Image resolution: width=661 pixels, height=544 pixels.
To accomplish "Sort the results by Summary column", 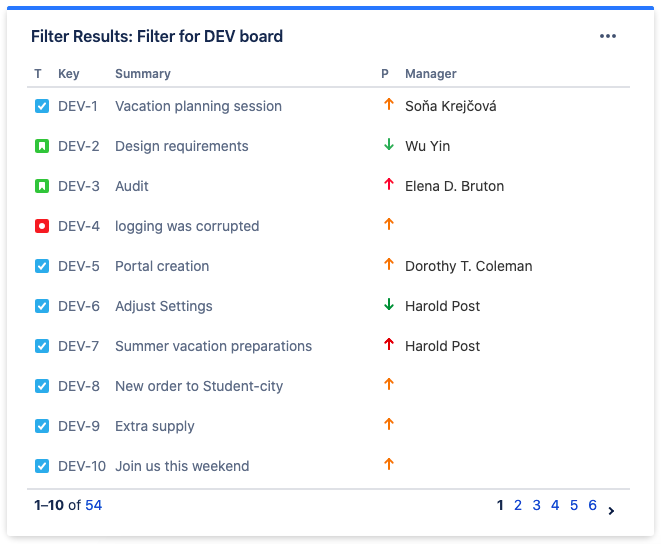I will pos(142,74).
